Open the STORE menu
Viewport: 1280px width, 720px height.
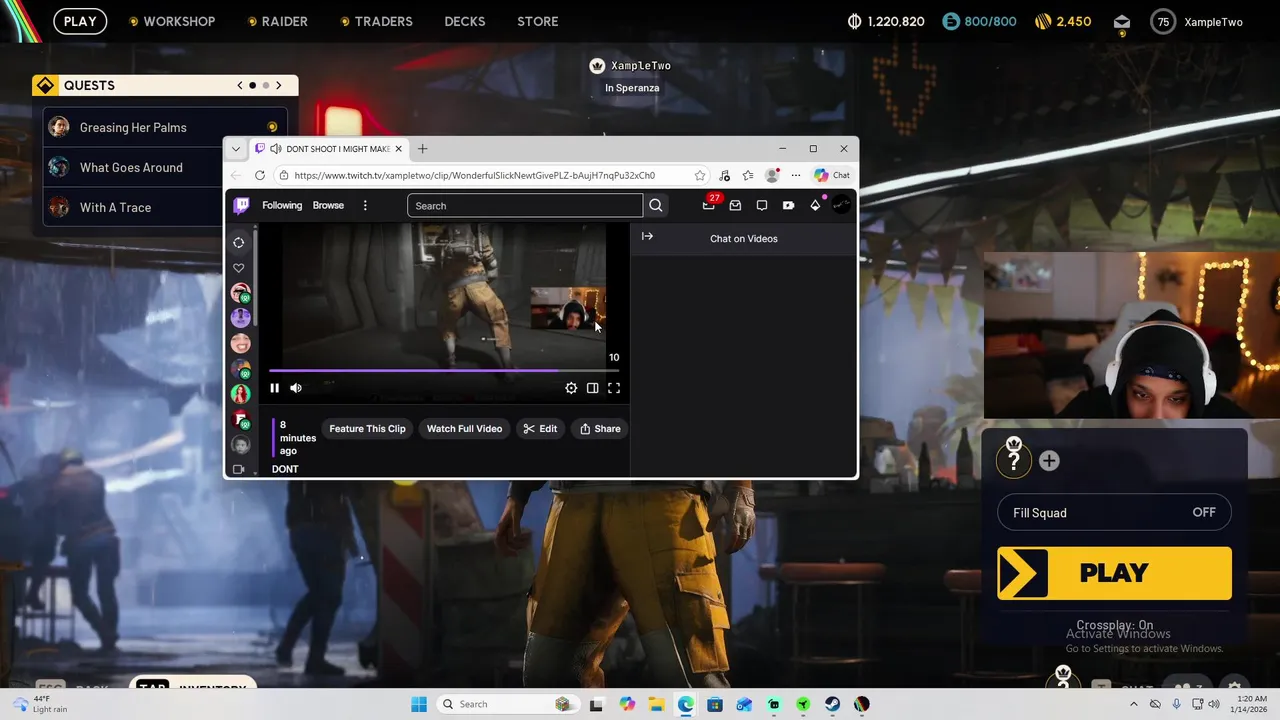(538, 21)
